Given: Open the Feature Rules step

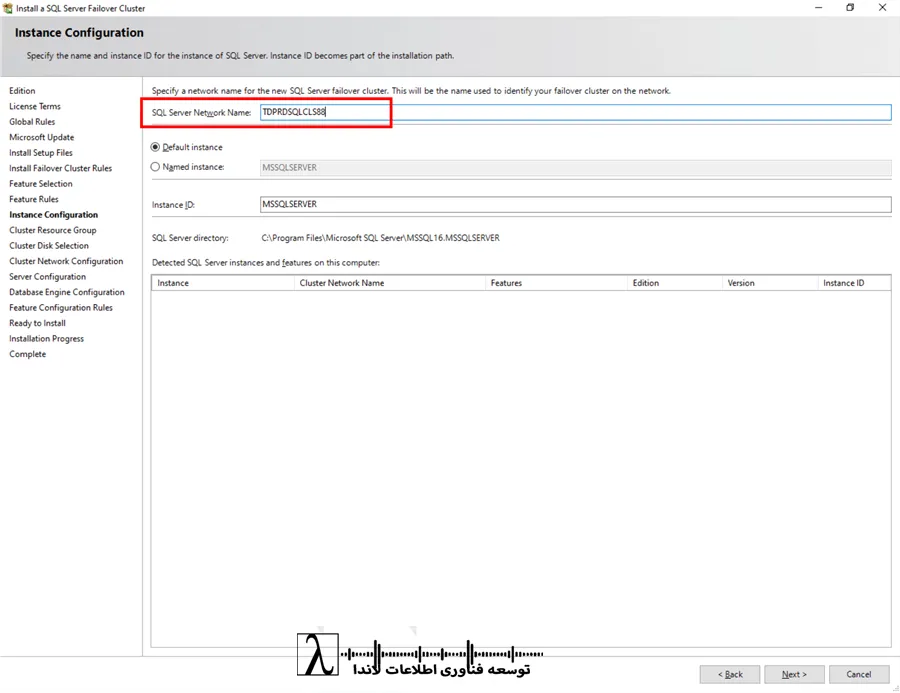Looking at the screenshot, I should click(x=34, y=199).
